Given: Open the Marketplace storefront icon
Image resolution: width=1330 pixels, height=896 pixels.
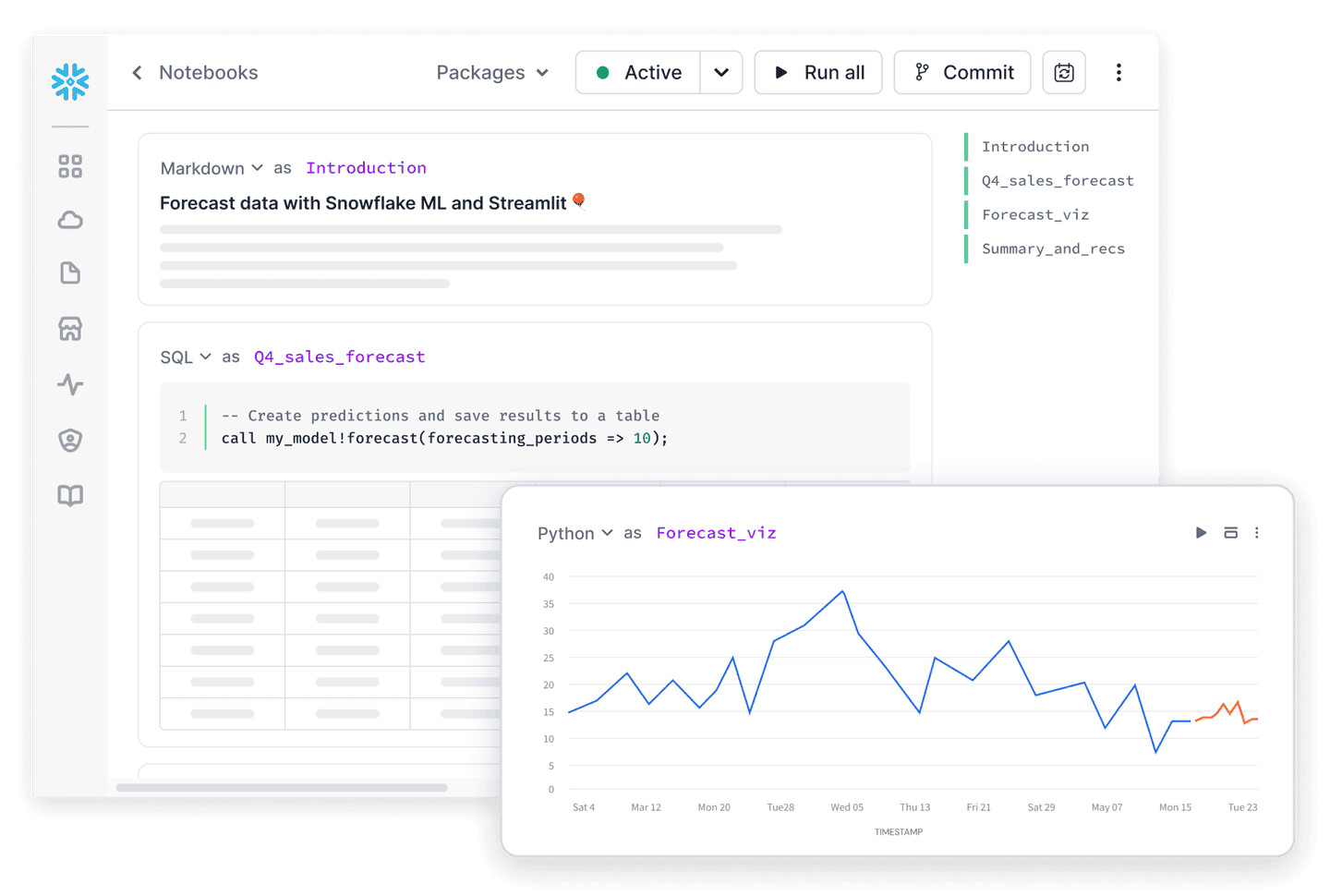Looking at the screenshot, I should [x=70, y=329].
